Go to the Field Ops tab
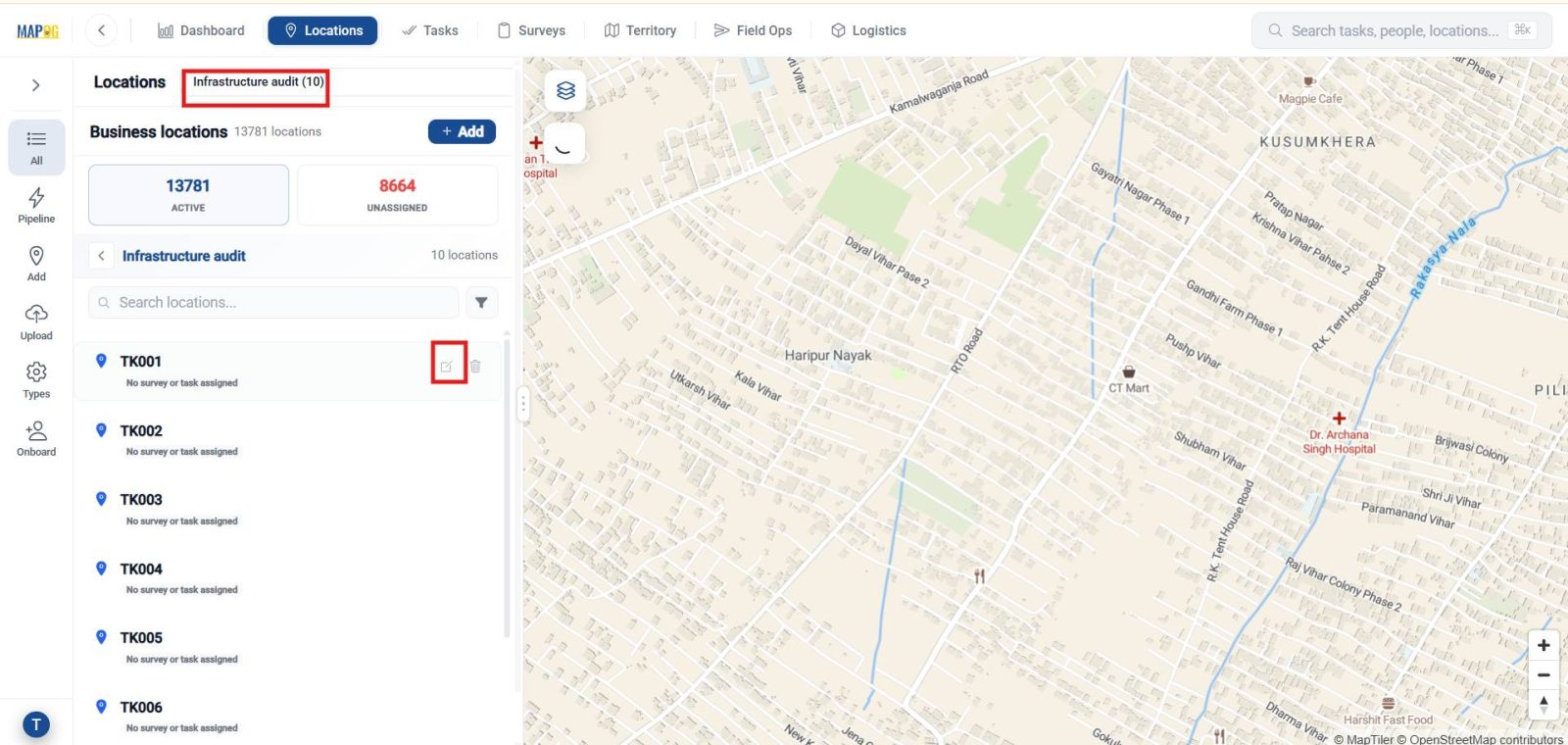Screen dimensions: 1568x745 point(753,30)
